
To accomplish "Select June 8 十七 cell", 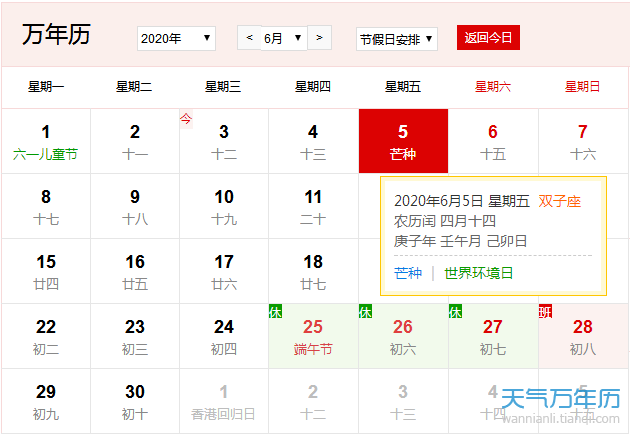I will pyautogui.click(x=46, y=207).
